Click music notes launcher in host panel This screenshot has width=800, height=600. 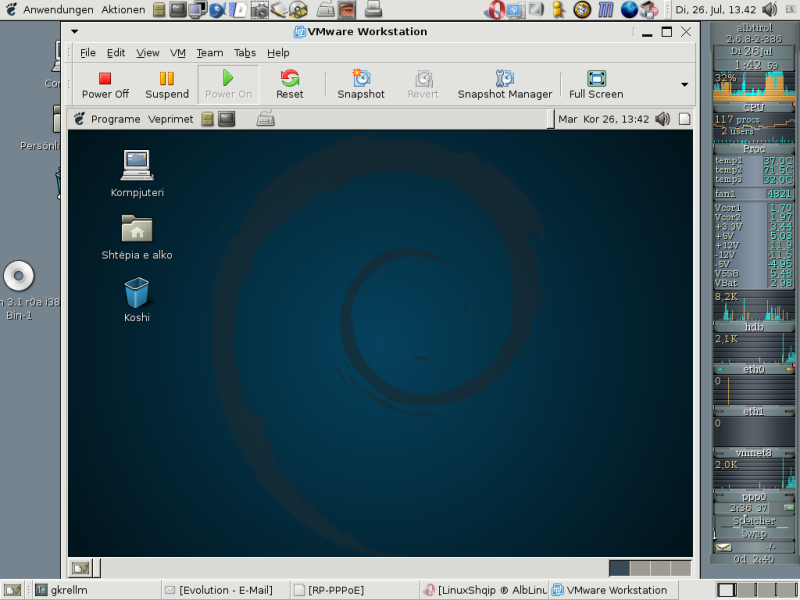[238, 10]
